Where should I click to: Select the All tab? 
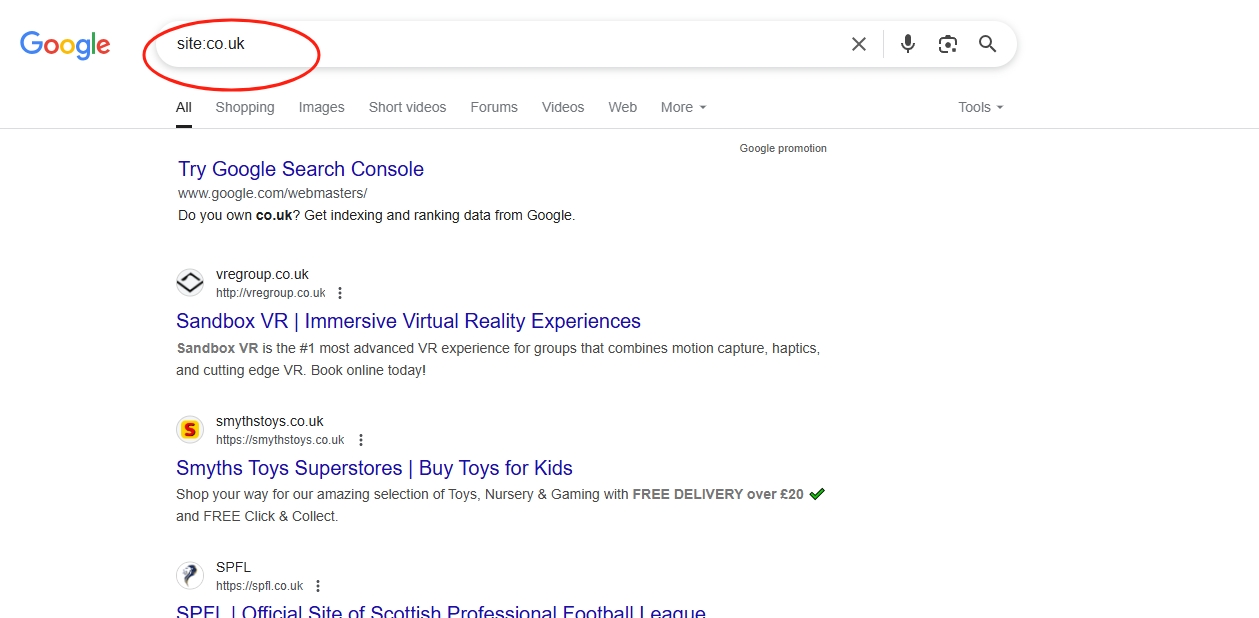pyautogui.click(x=184, y=107)
